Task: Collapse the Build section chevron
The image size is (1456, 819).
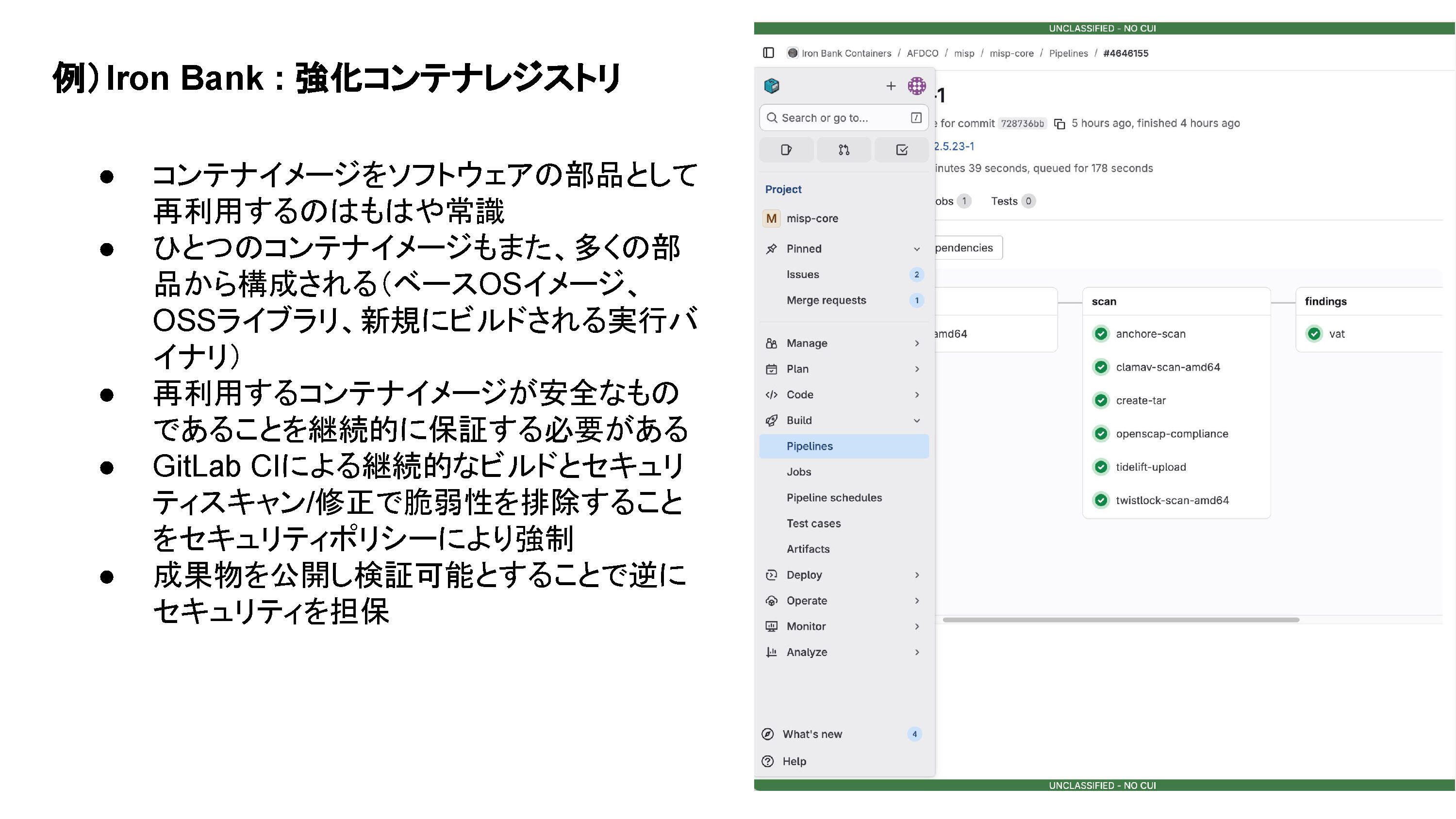Action: tap(916, 421)
